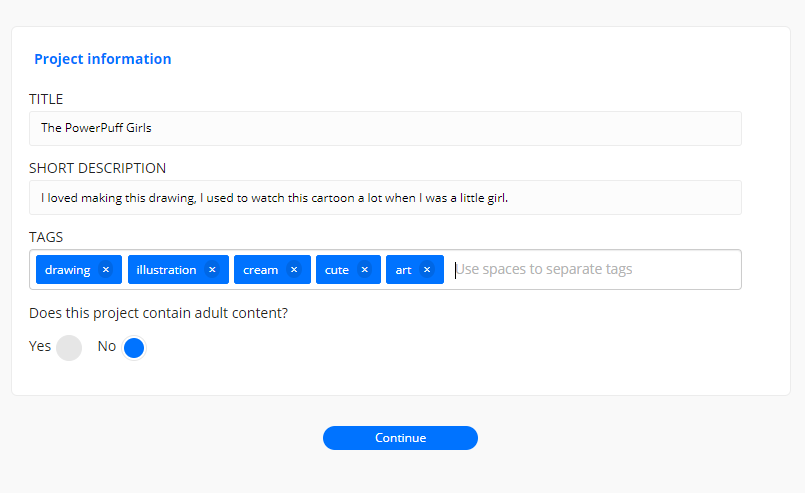Remove the cute tag

(x=365, y=270)
